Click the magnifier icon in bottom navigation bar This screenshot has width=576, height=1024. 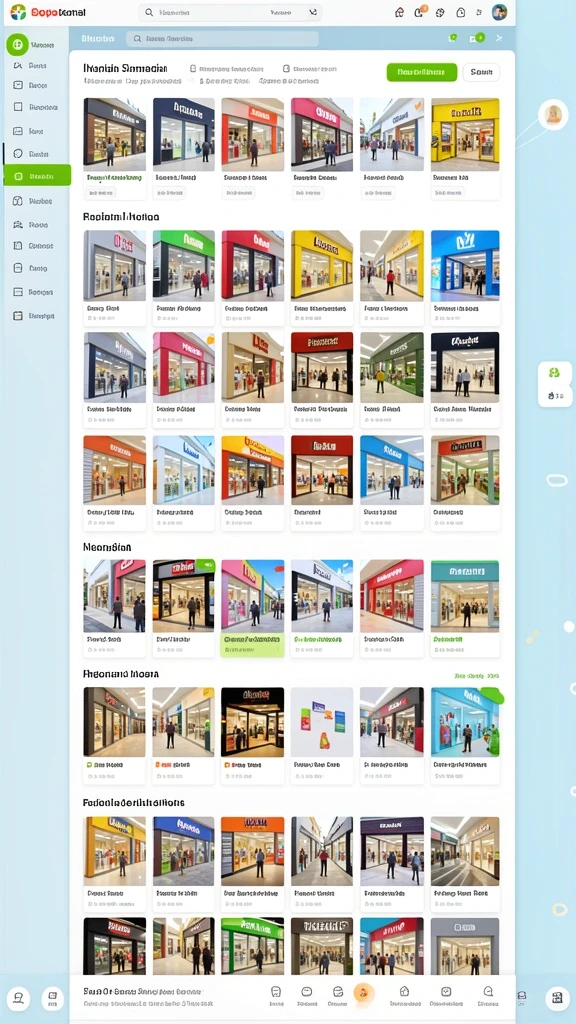point(488,991)
